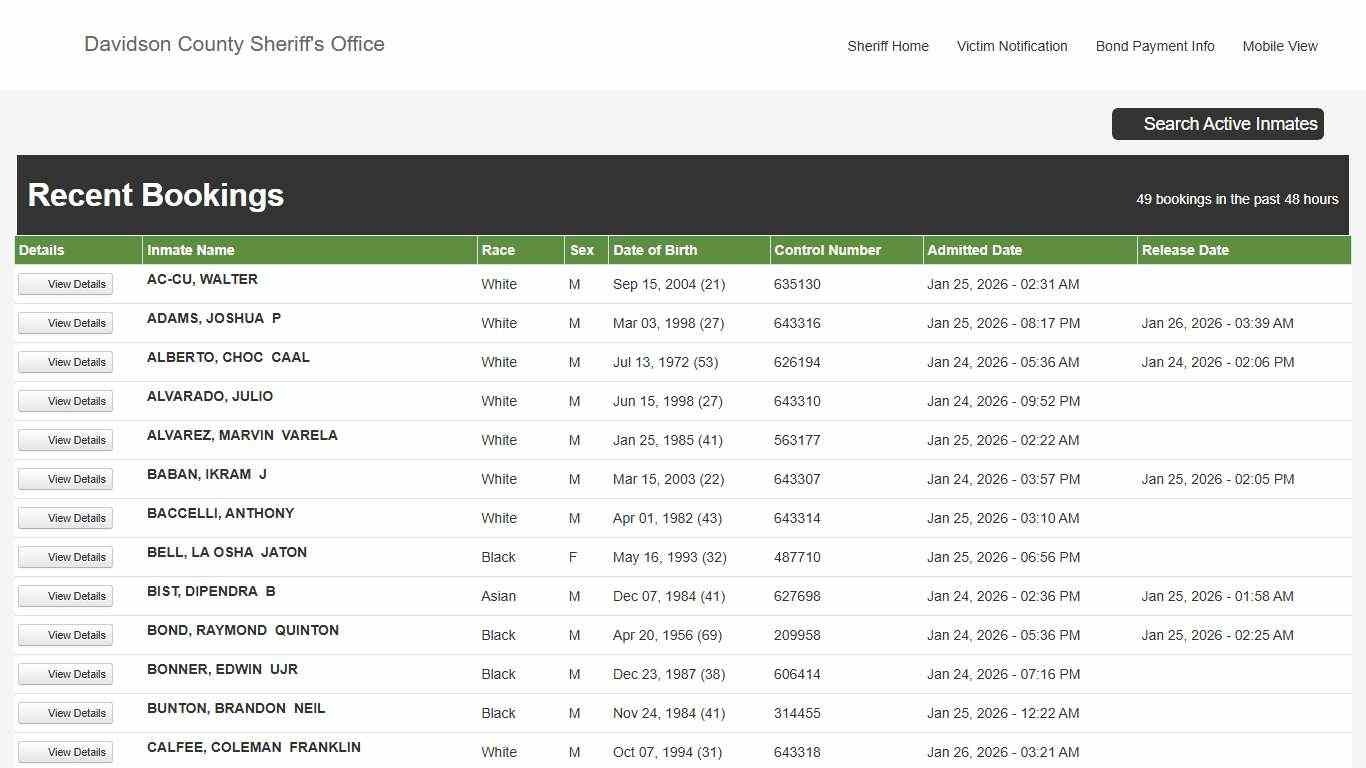Open details for ALBERTO, CHOC CAAL
This screenshot has height=768, width=1366.
pyautogui.click(x=66, y=362)
